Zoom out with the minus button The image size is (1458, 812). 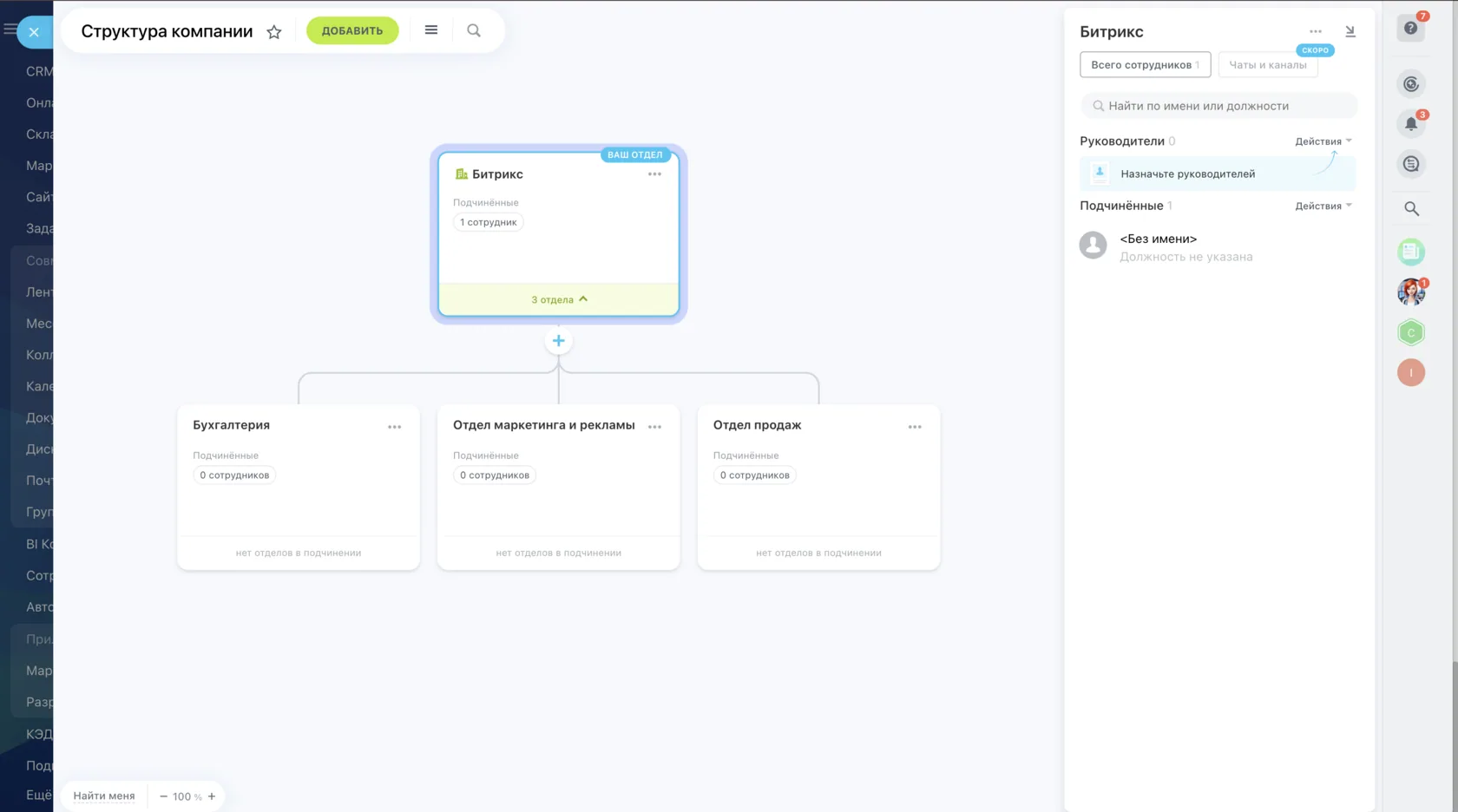click(x=163, y=796)
